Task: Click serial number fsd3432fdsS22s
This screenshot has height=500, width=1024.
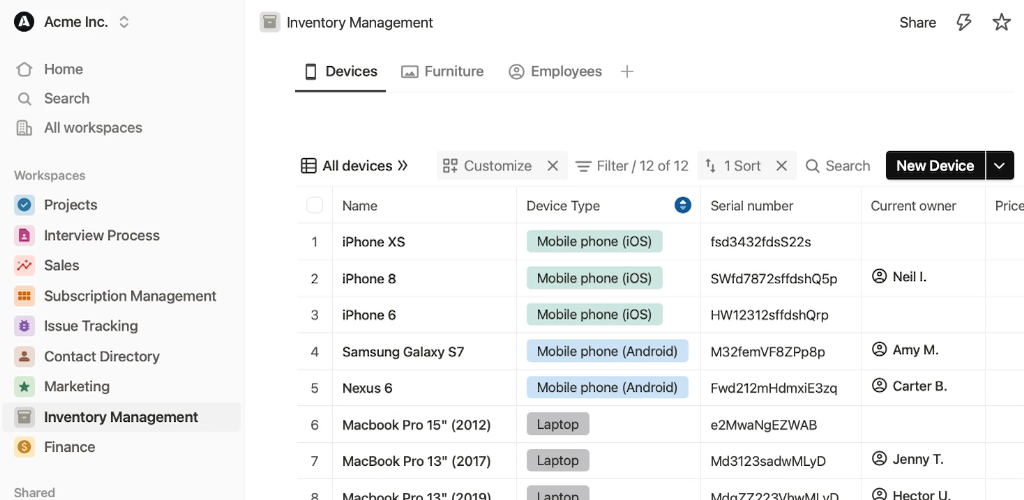Action: coord(761,242)
